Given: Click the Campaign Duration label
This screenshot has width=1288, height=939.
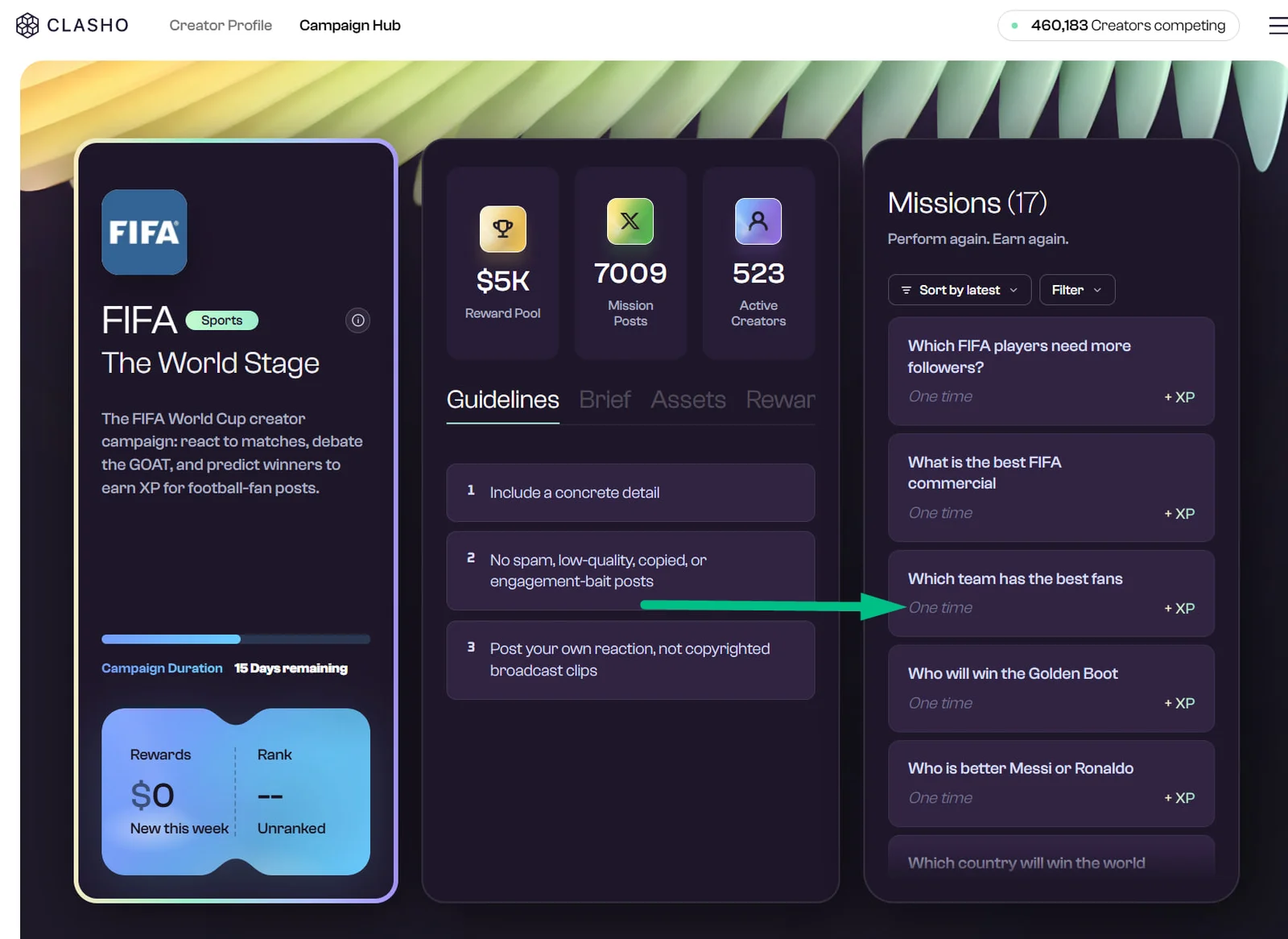Looking at the screenshot, I should tap(162, 668).
